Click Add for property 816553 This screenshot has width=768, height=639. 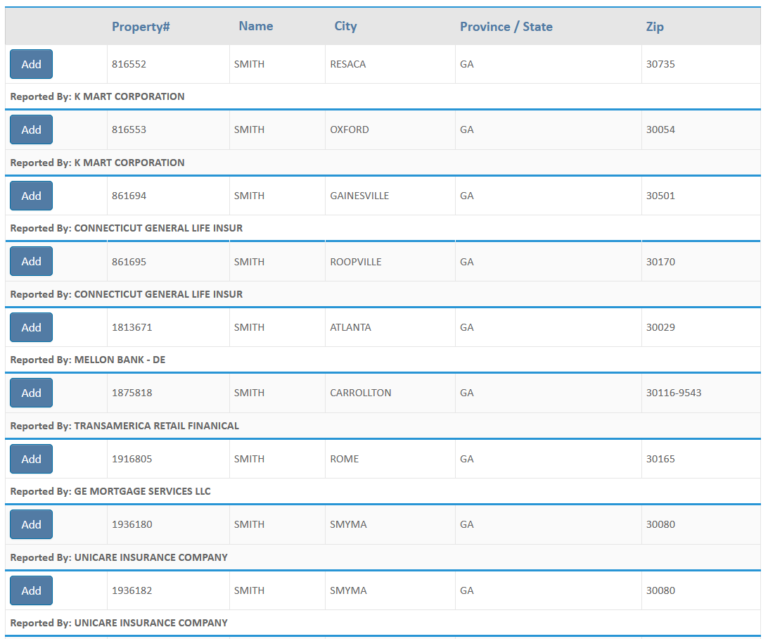[x=31, y=130]
